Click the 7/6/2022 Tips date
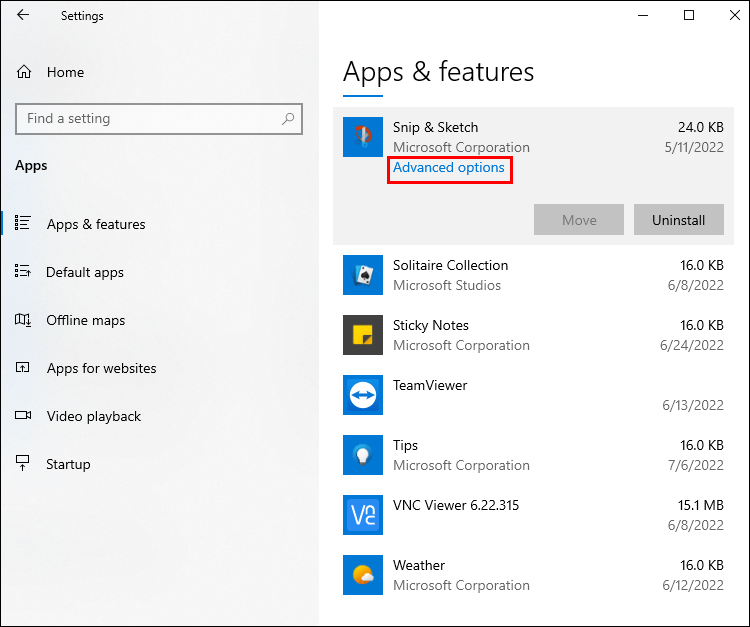 [695, 465]
